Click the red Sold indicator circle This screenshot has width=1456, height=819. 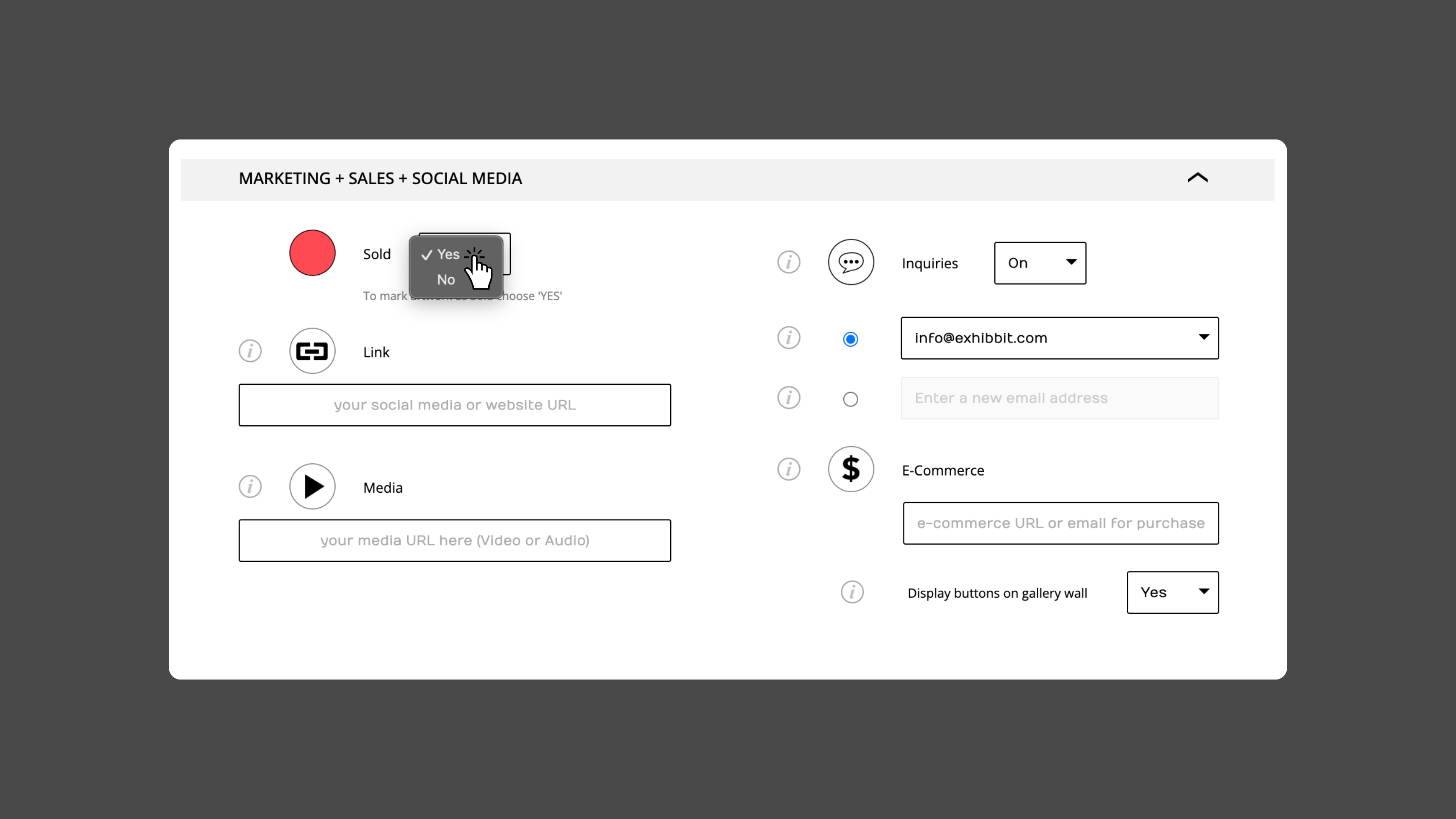pyautogui.click(x=312, y=253)
